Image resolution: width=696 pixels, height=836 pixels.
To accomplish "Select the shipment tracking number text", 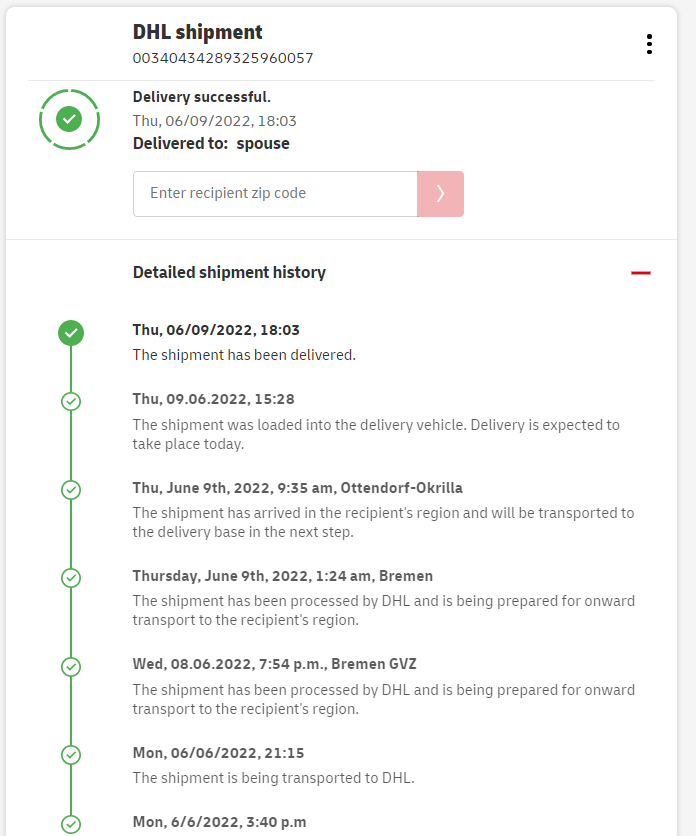I will 223,58.
